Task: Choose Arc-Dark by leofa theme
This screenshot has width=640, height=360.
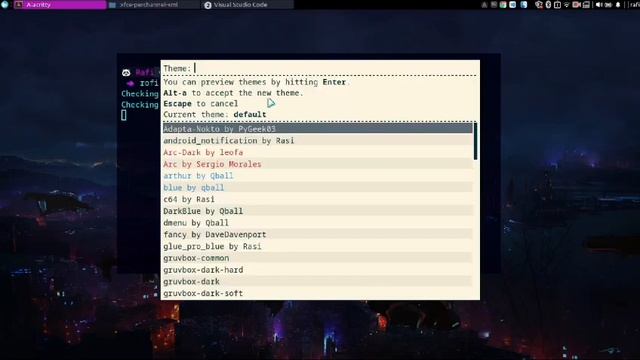Action: pos(318,152)
